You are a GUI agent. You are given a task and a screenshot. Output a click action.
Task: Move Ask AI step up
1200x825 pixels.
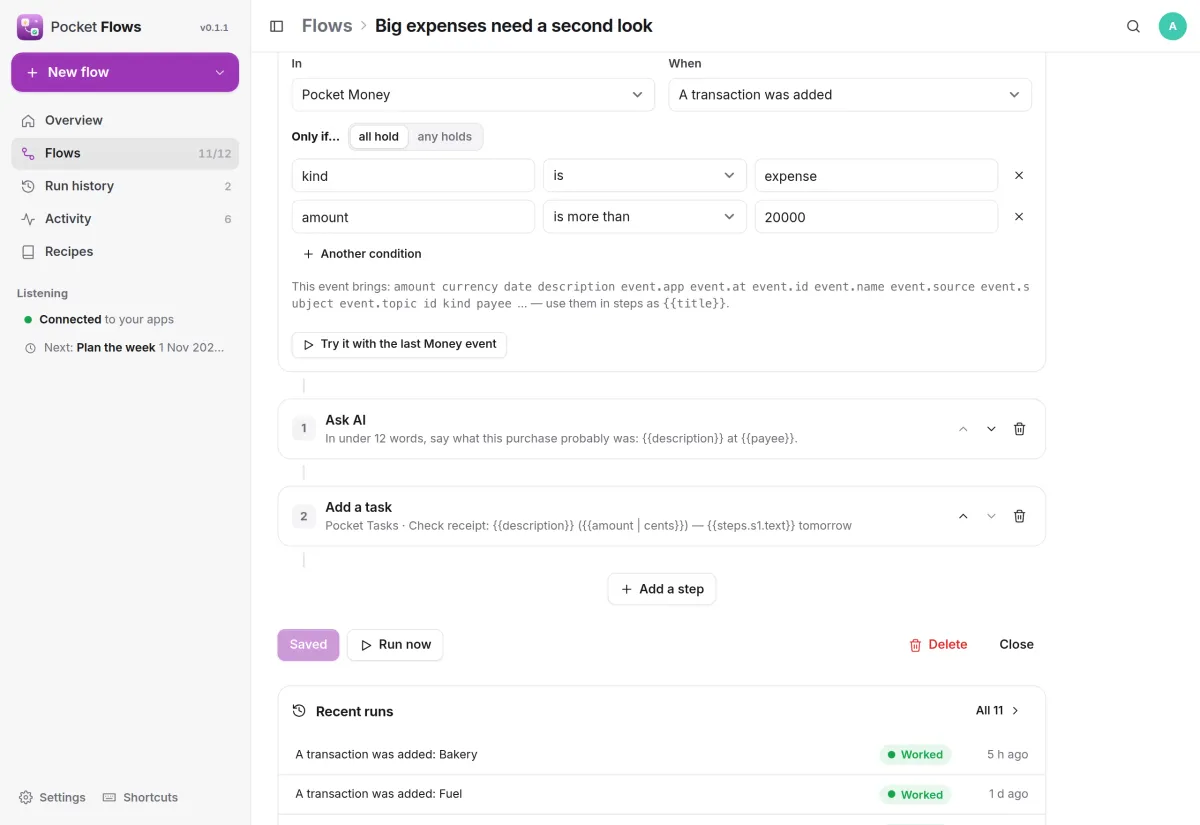point(963,429)
